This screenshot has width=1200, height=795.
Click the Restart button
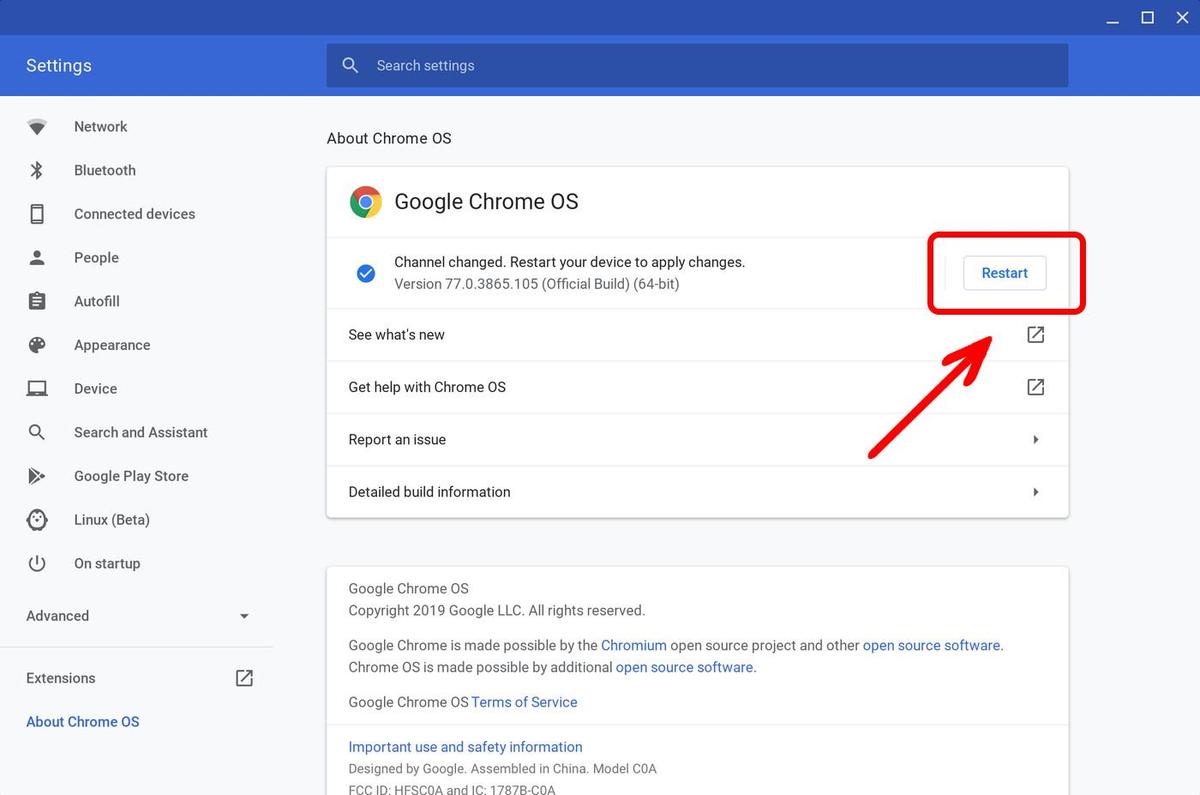(x=1005, y=273)
